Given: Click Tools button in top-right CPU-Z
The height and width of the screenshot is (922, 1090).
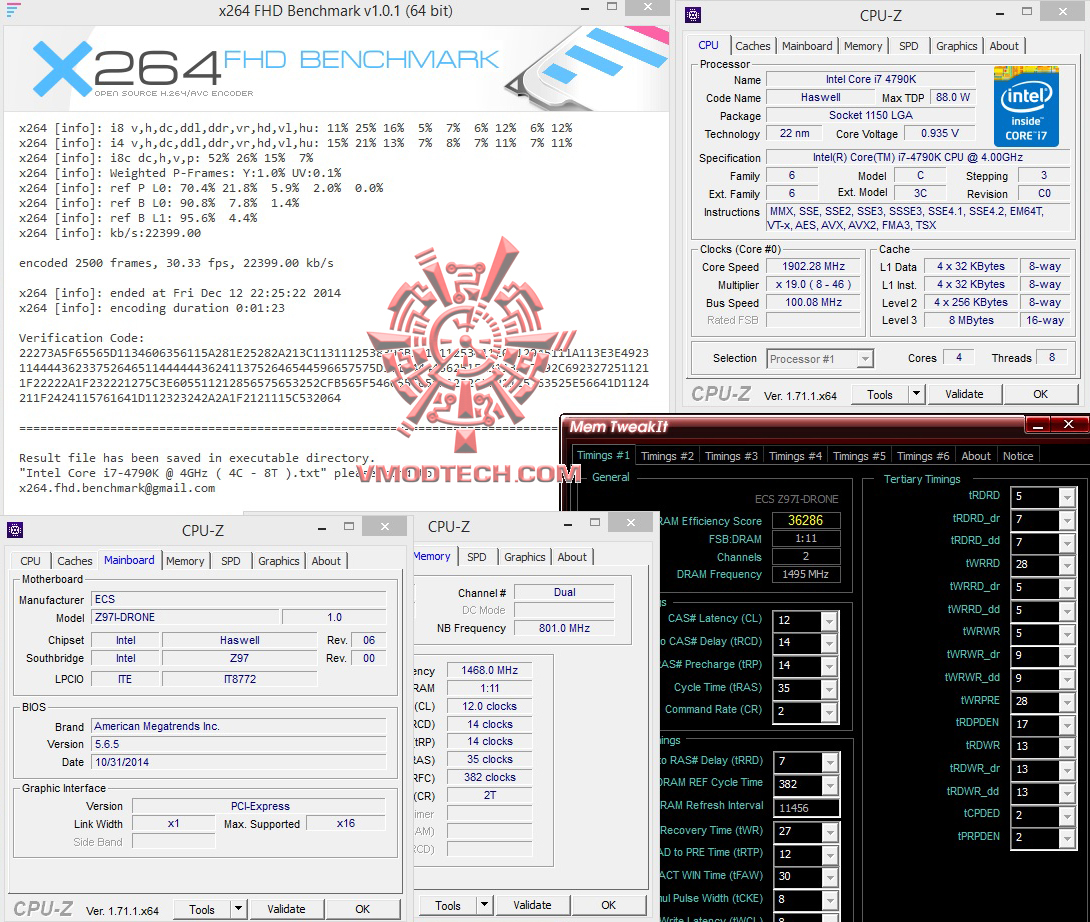Looking at the screenshot, I should (879, 394).
